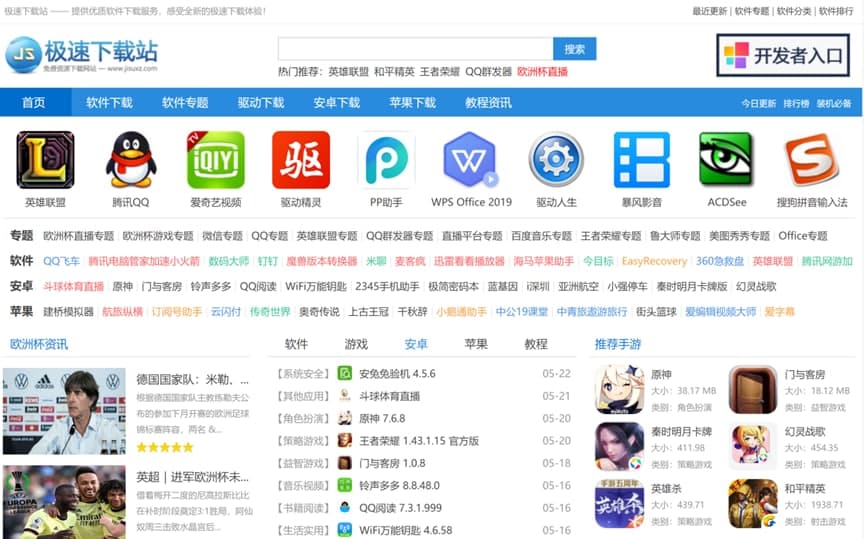Open the 搜狗拼音输入法 icon
The height and width of the screenshot is (539, 864).
coord(811,160)
